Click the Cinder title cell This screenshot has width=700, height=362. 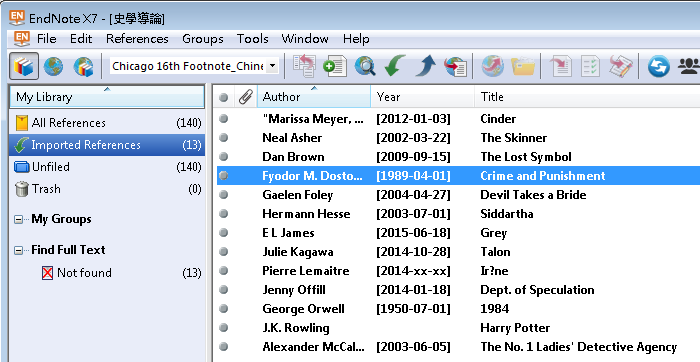(498, 119)
